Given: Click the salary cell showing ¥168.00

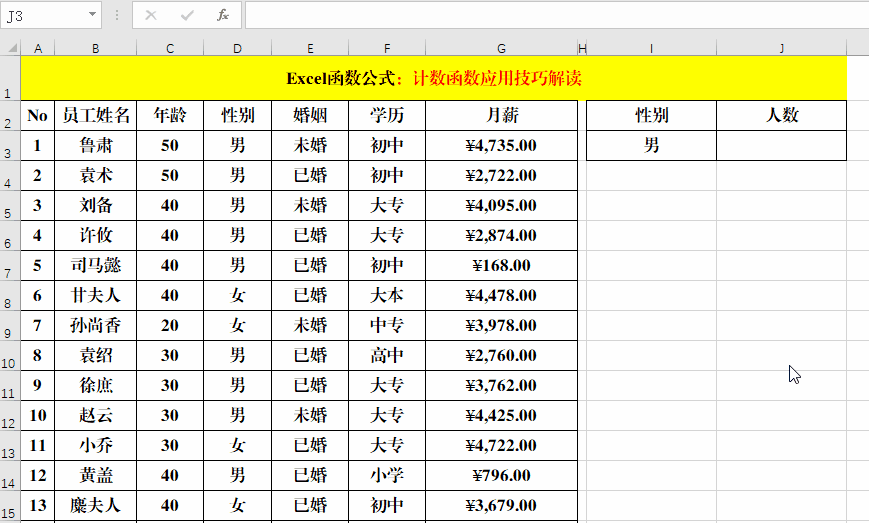Looking at the screenshot, I should pos(501,265).
